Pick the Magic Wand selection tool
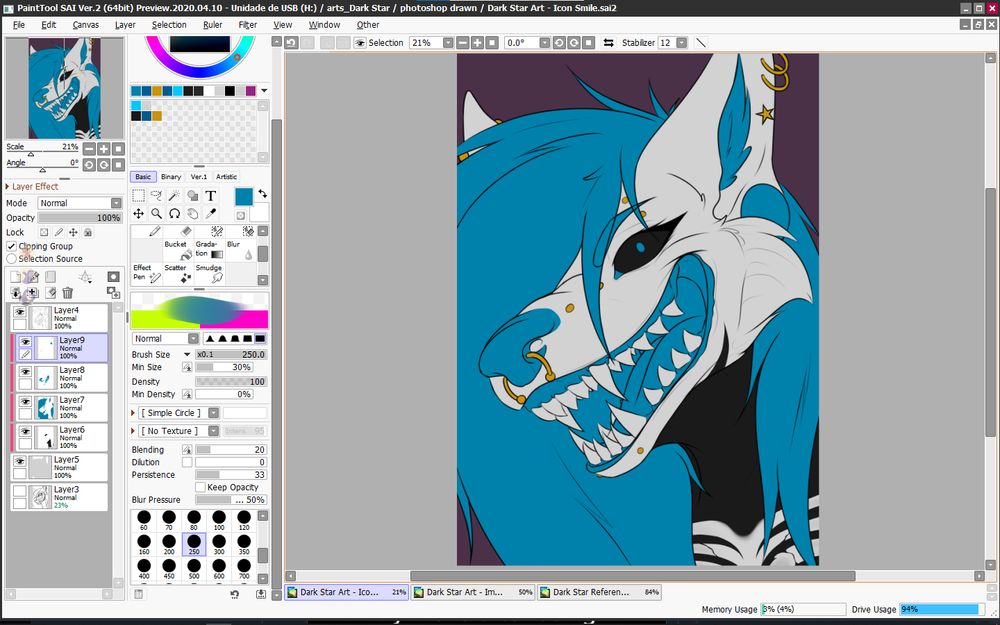 [x=175, y=196]
